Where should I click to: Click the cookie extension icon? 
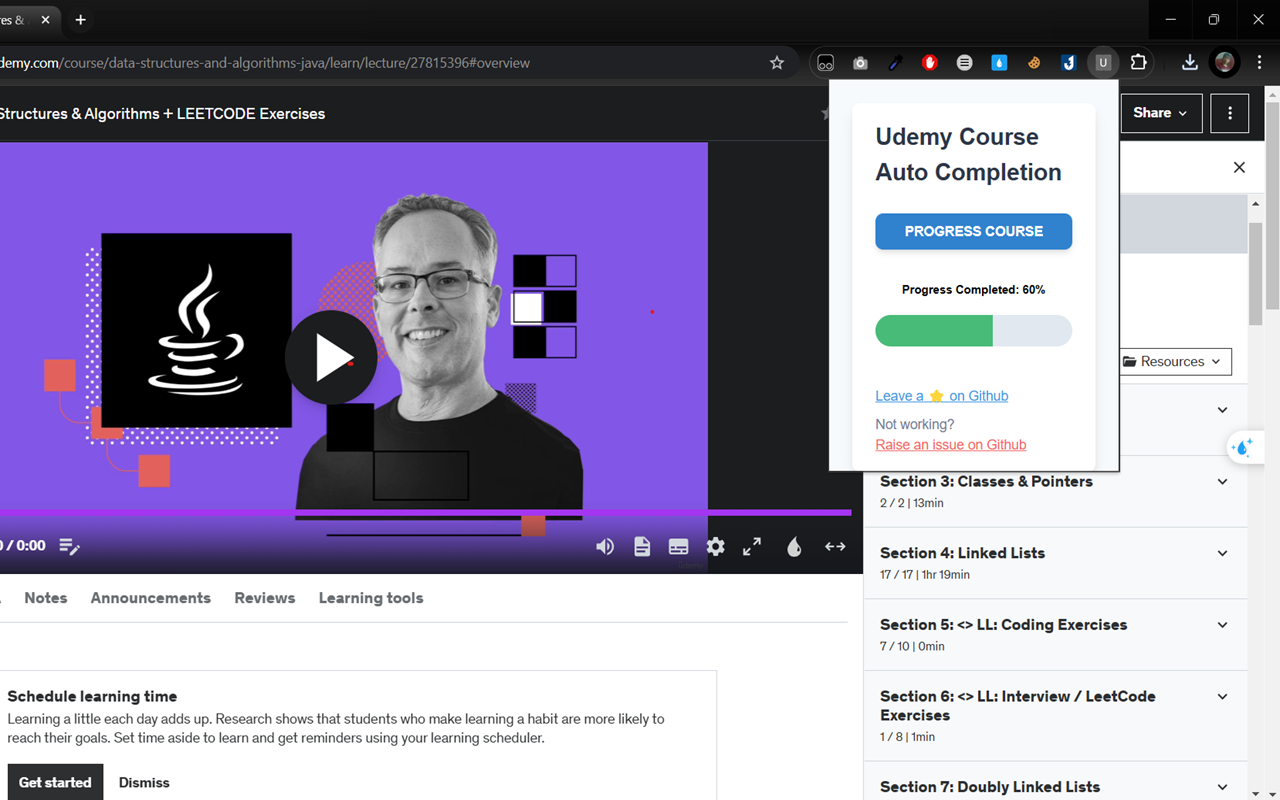(x=1033, y=62)
